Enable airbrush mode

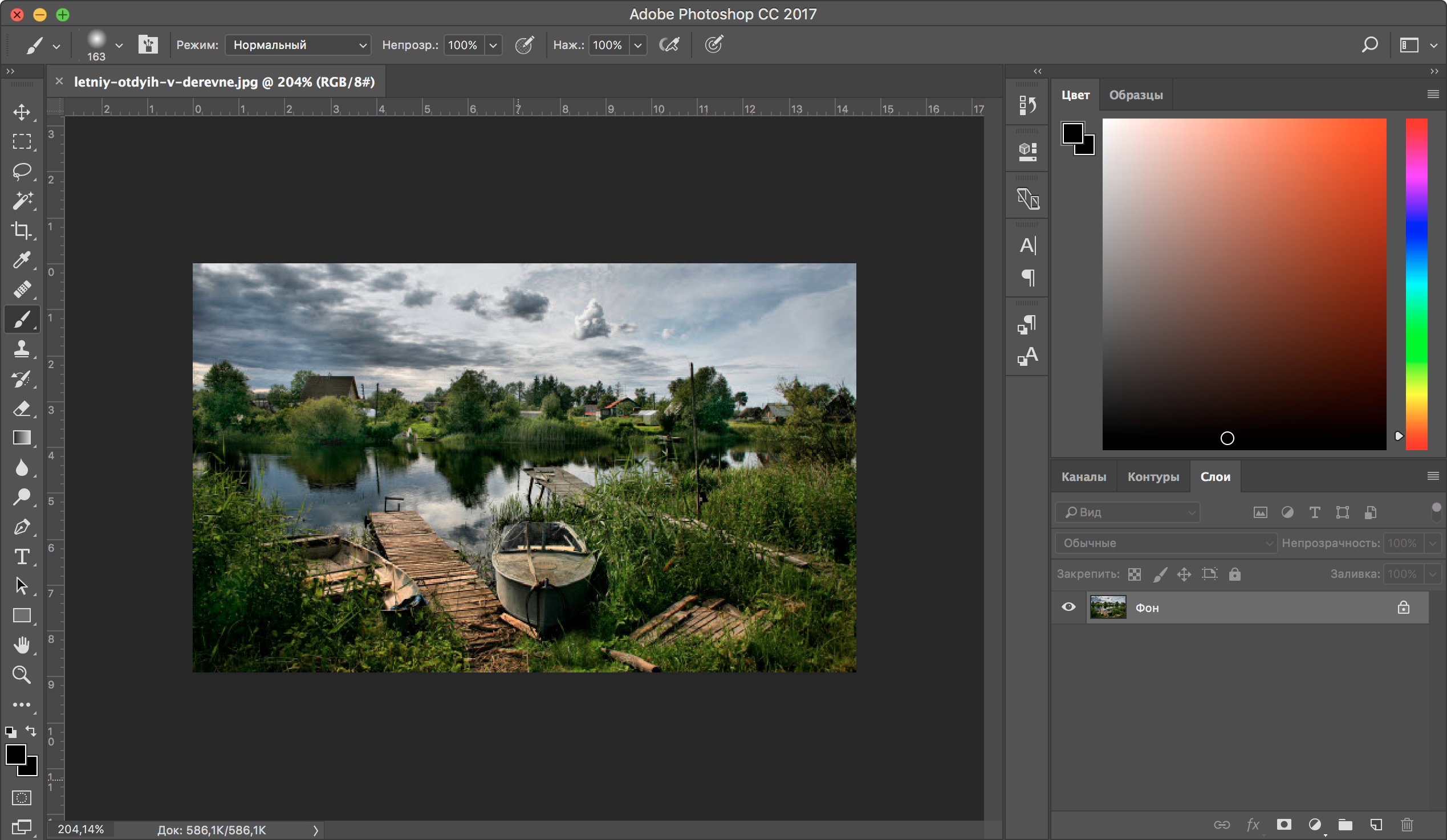pos(669,45)
